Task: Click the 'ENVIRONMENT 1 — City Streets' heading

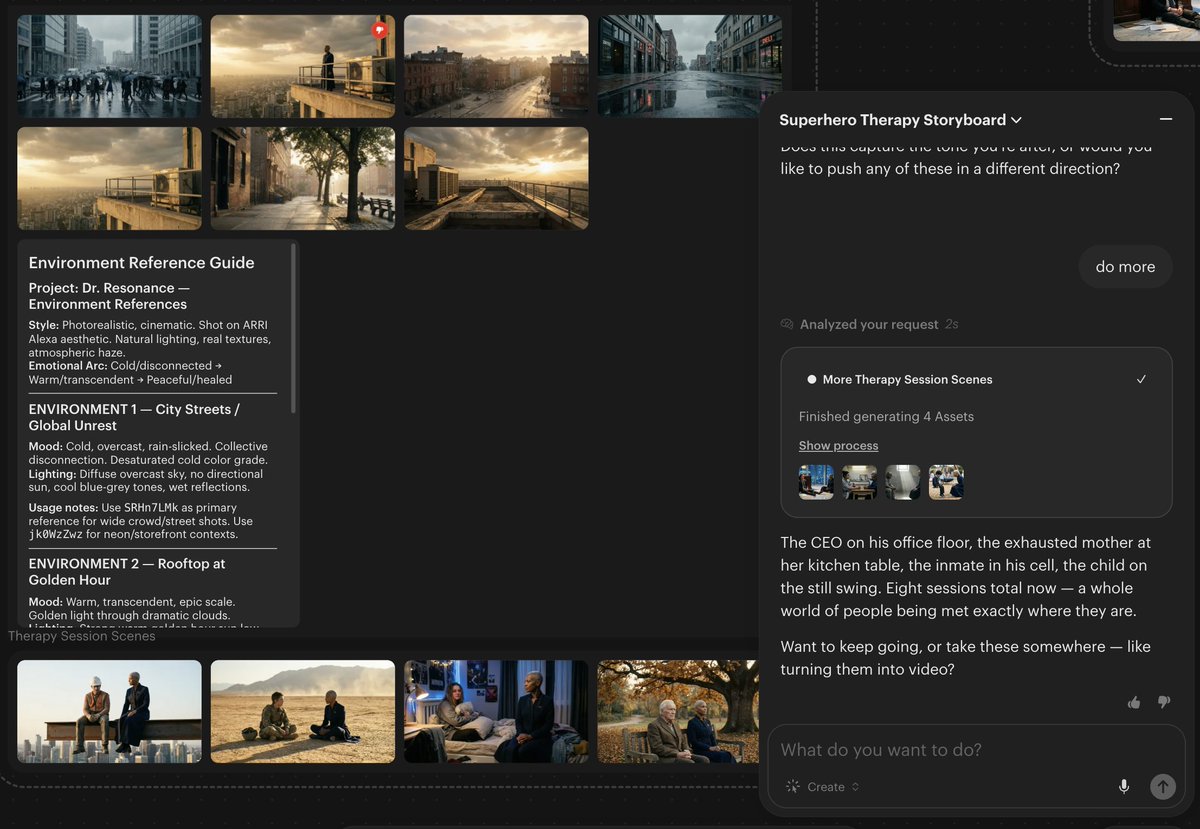Action: click(134, 417)
